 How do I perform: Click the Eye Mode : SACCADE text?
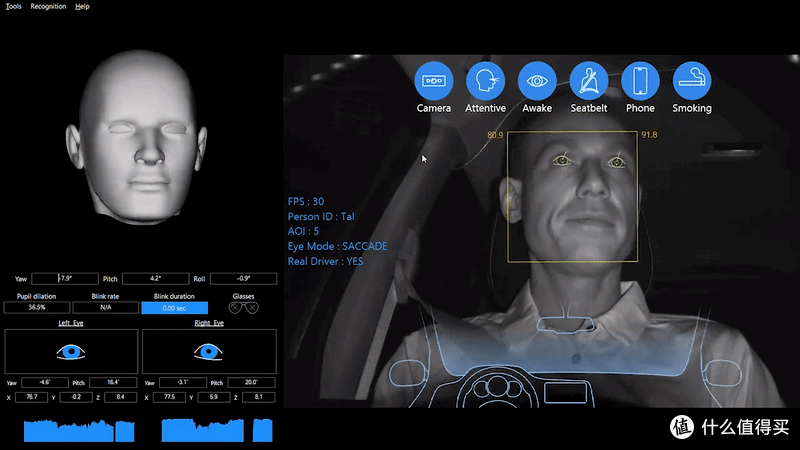(x=337, y=246)
